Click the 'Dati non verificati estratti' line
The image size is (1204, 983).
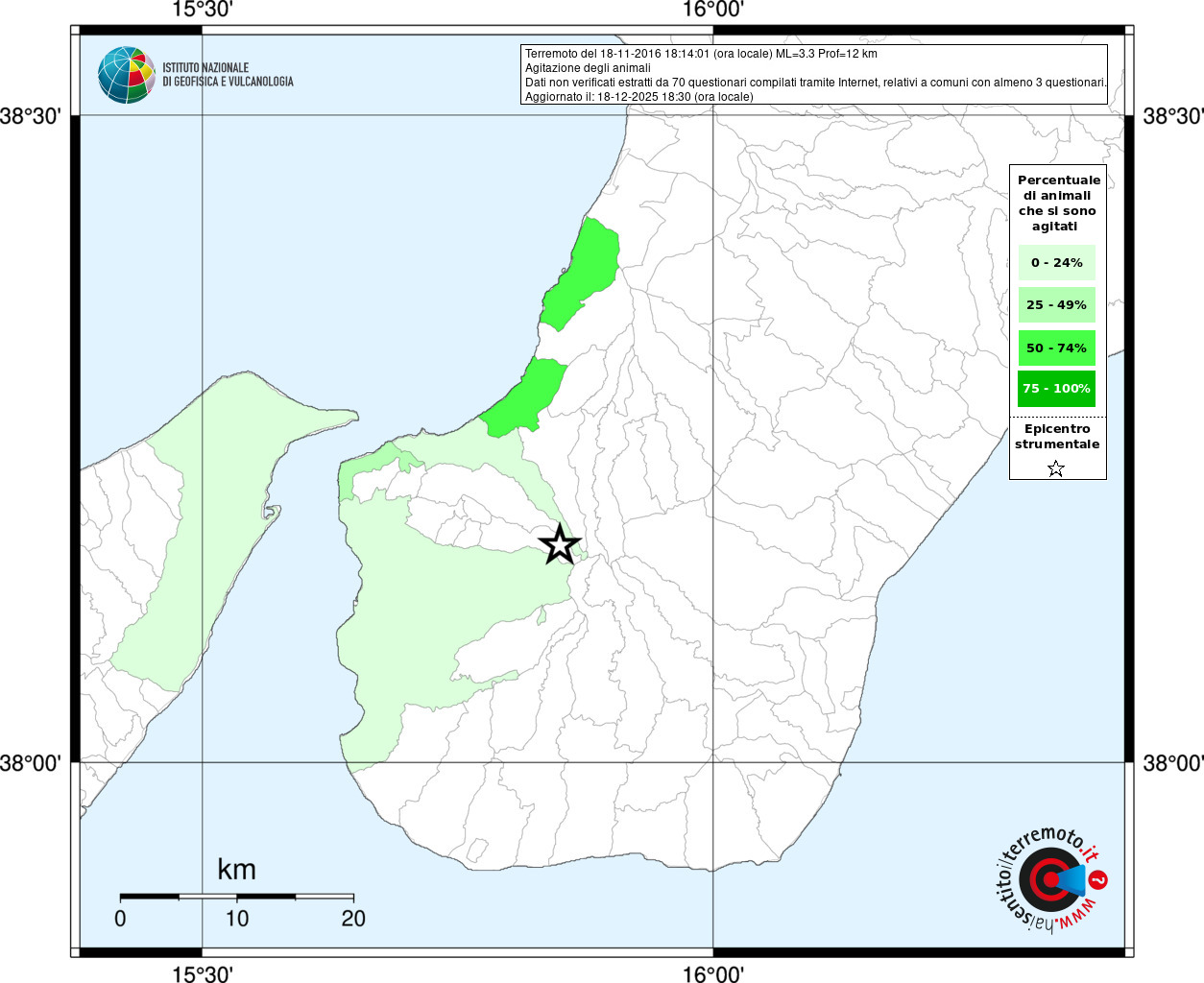pos(815,83)
